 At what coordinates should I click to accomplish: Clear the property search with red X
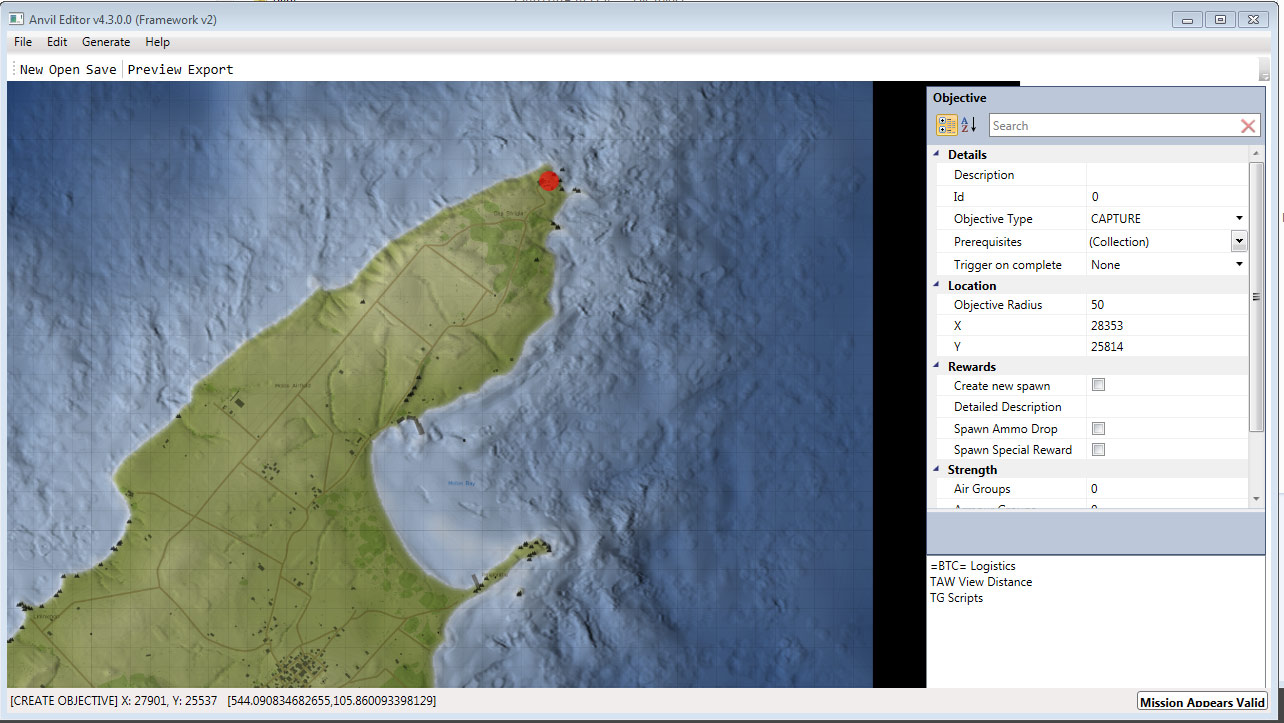pos(1248,126)
